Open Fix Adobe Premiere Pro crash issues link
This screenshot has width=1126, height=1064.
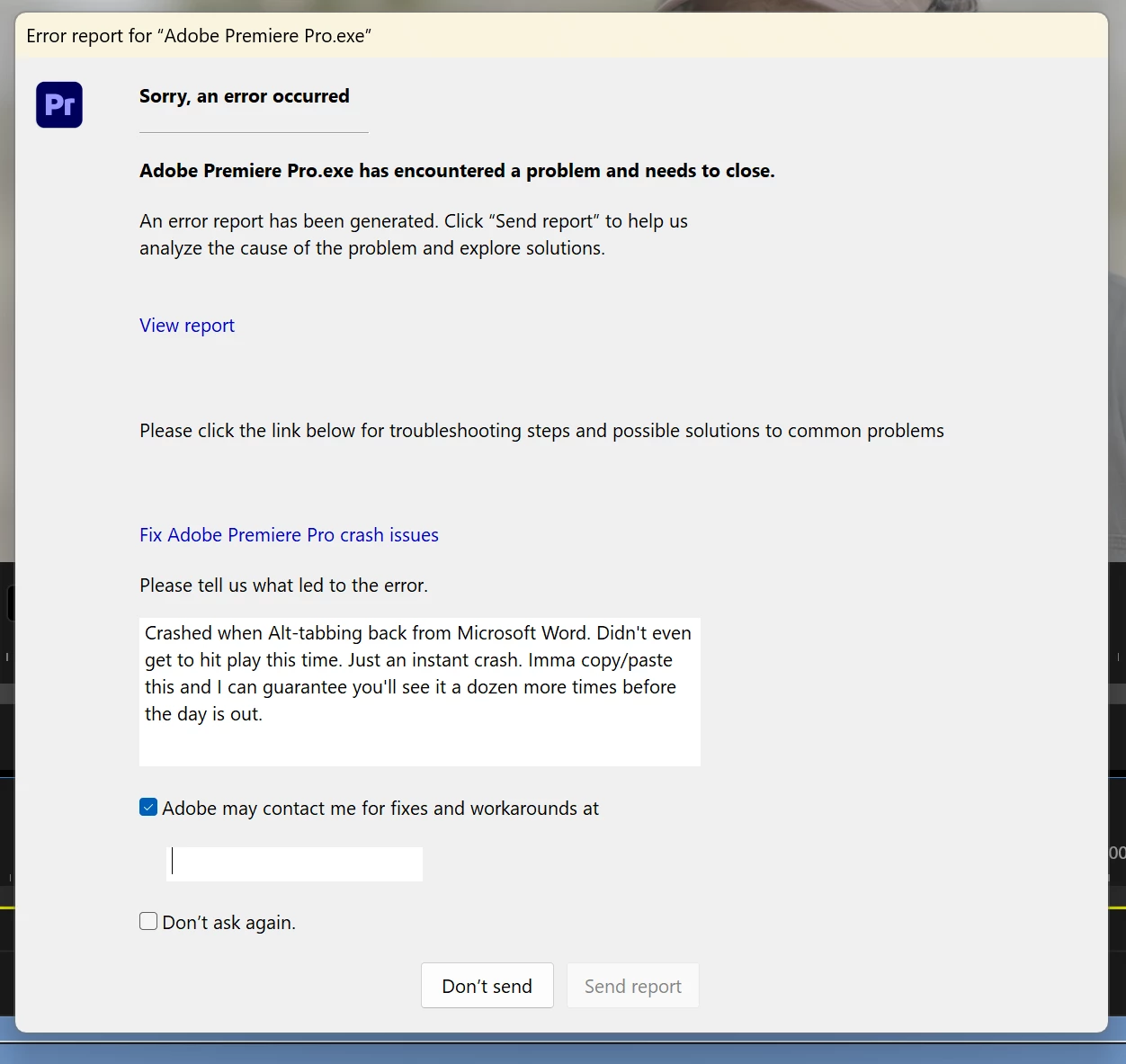pyautogui.click(x=289, y=535)
